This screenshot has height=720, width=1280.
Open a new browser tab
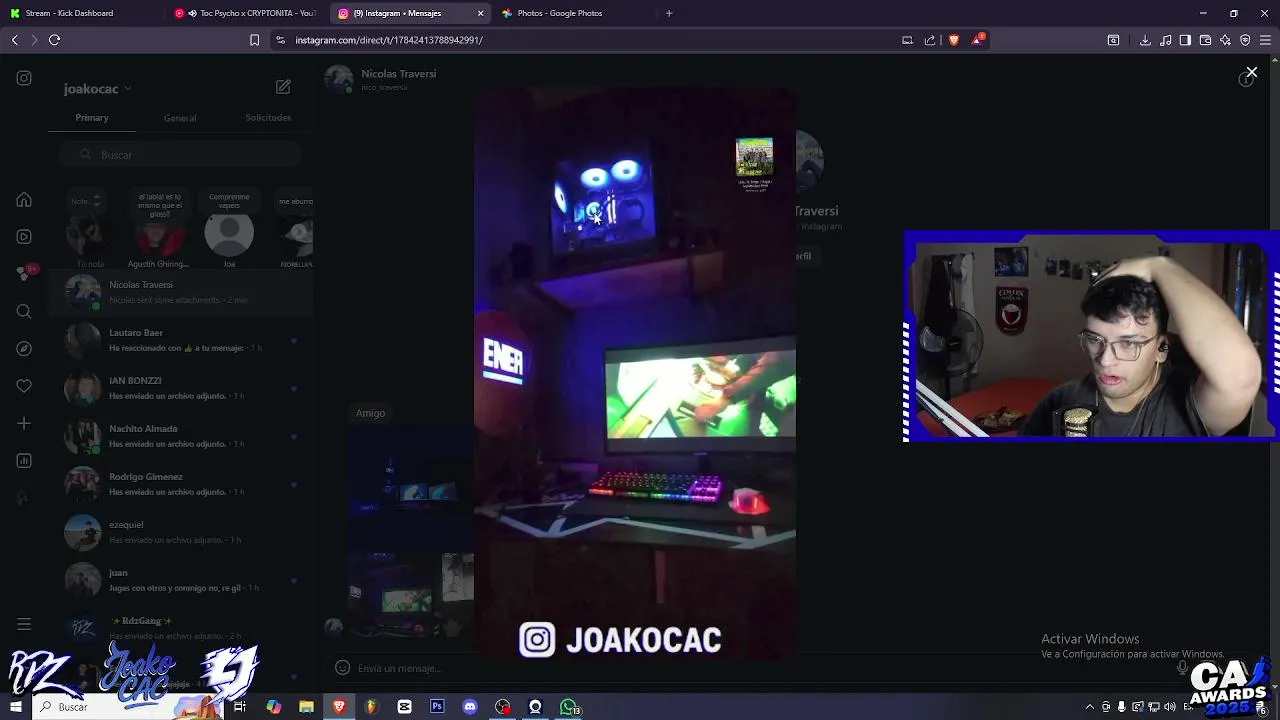[669, 13]
